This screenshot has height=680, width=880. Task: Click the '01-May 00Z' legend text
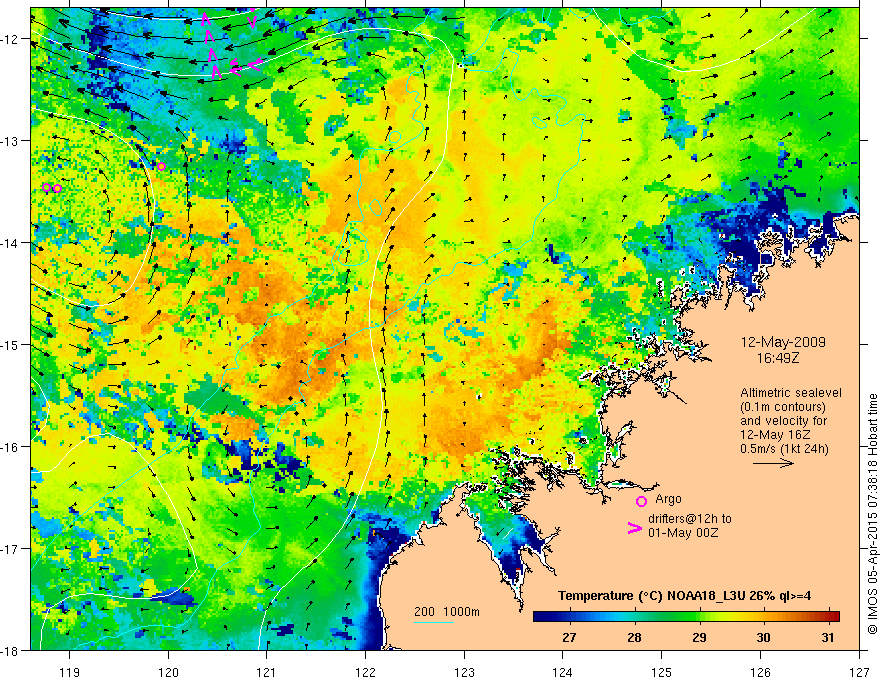(x=683, y=532)
